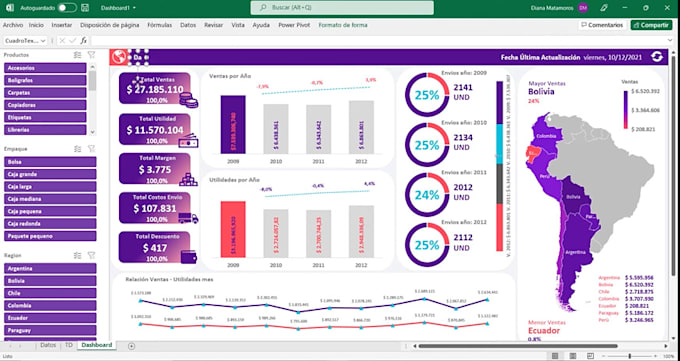This screenshot has width=680, height=361.
Task: Select Paquete pequeno in Empaque slicer
Action: [x=50, y=236]
